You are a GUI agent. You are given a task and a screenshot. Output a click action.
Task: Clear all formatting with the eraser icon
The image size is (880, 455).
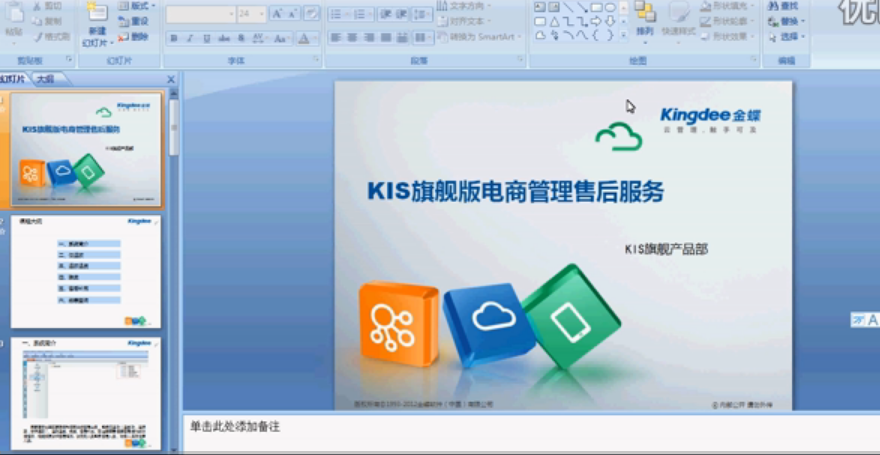click(311, 14)
